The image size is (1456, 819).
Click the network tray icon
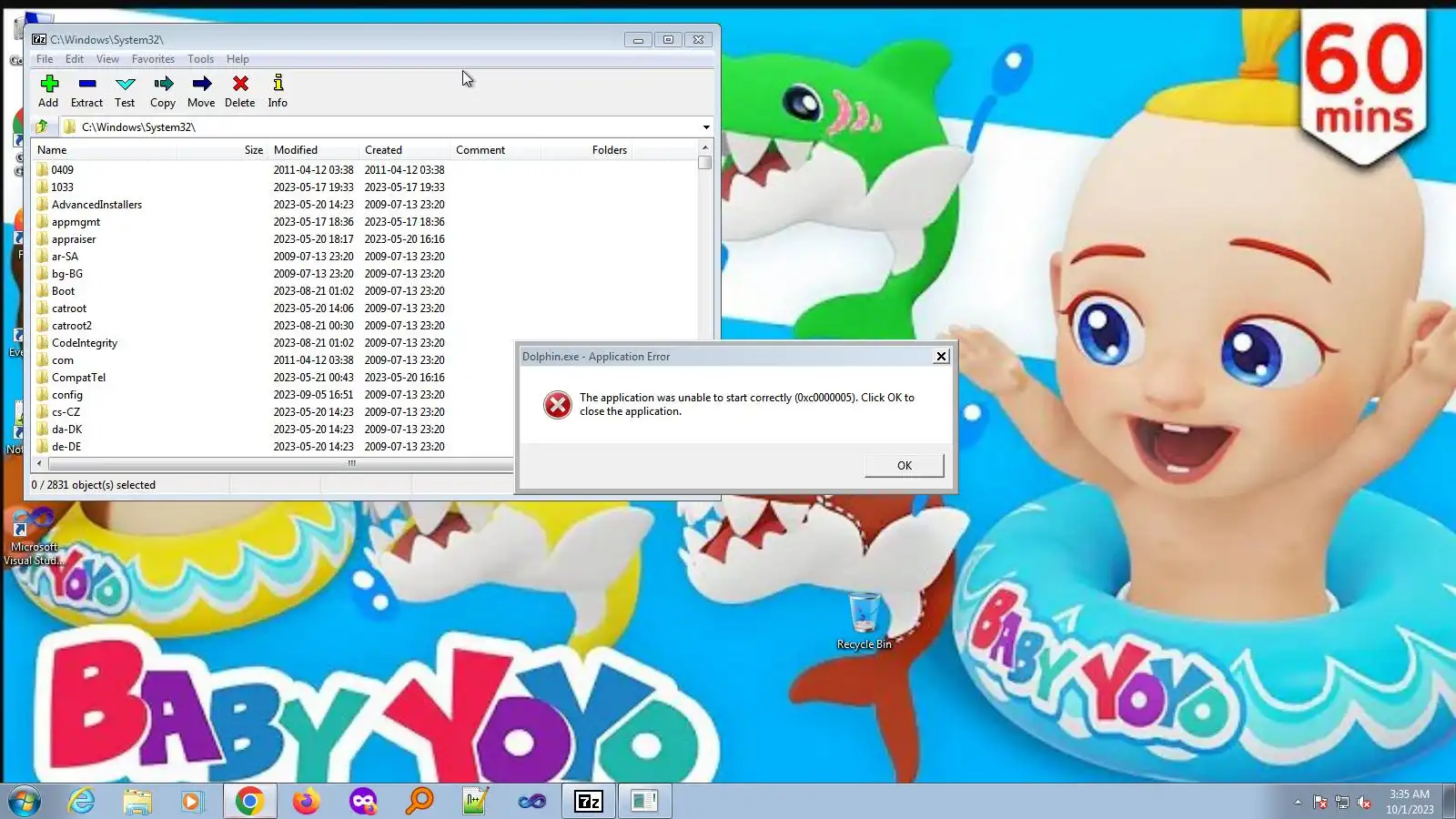[1342, 802]
